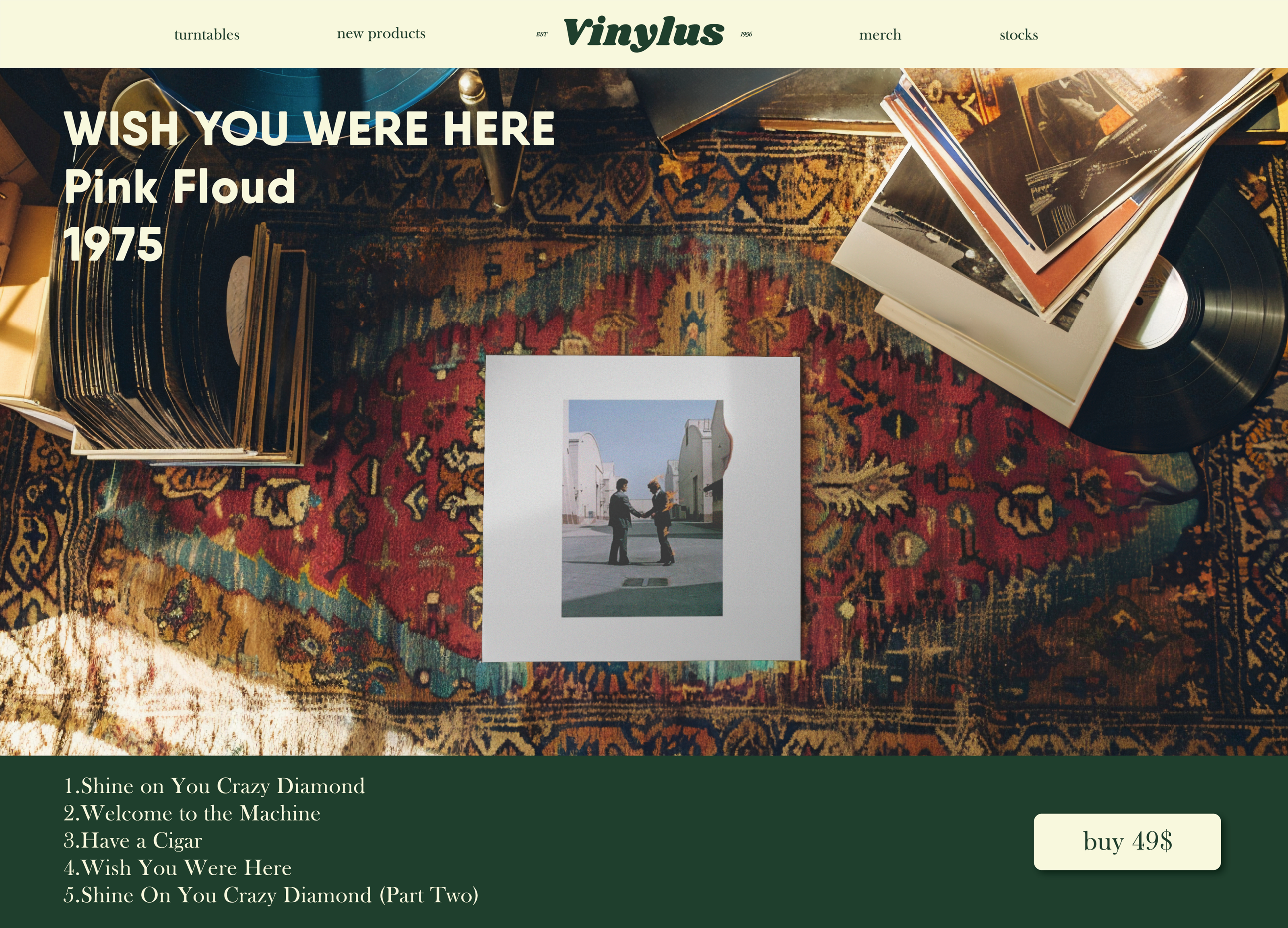
Task: Open the stocks section
Action: point(1018,35)
